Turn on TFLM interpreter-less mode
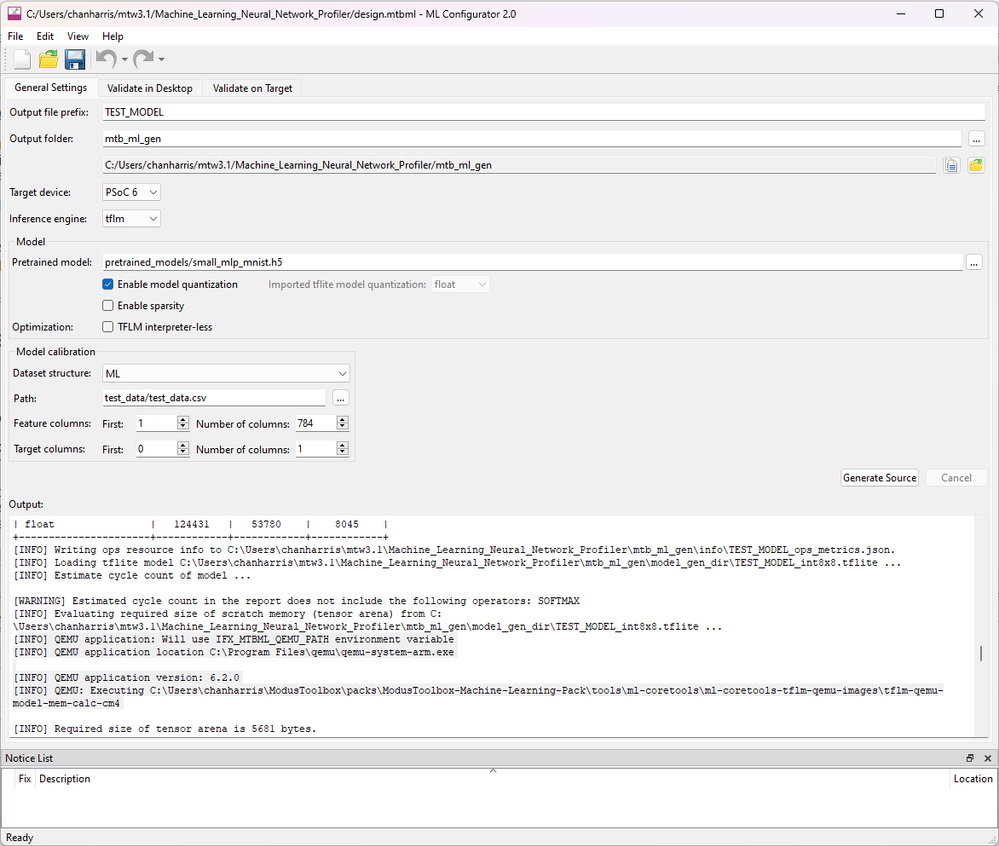Viewport: 999px width, 846px height. (107, 326)
